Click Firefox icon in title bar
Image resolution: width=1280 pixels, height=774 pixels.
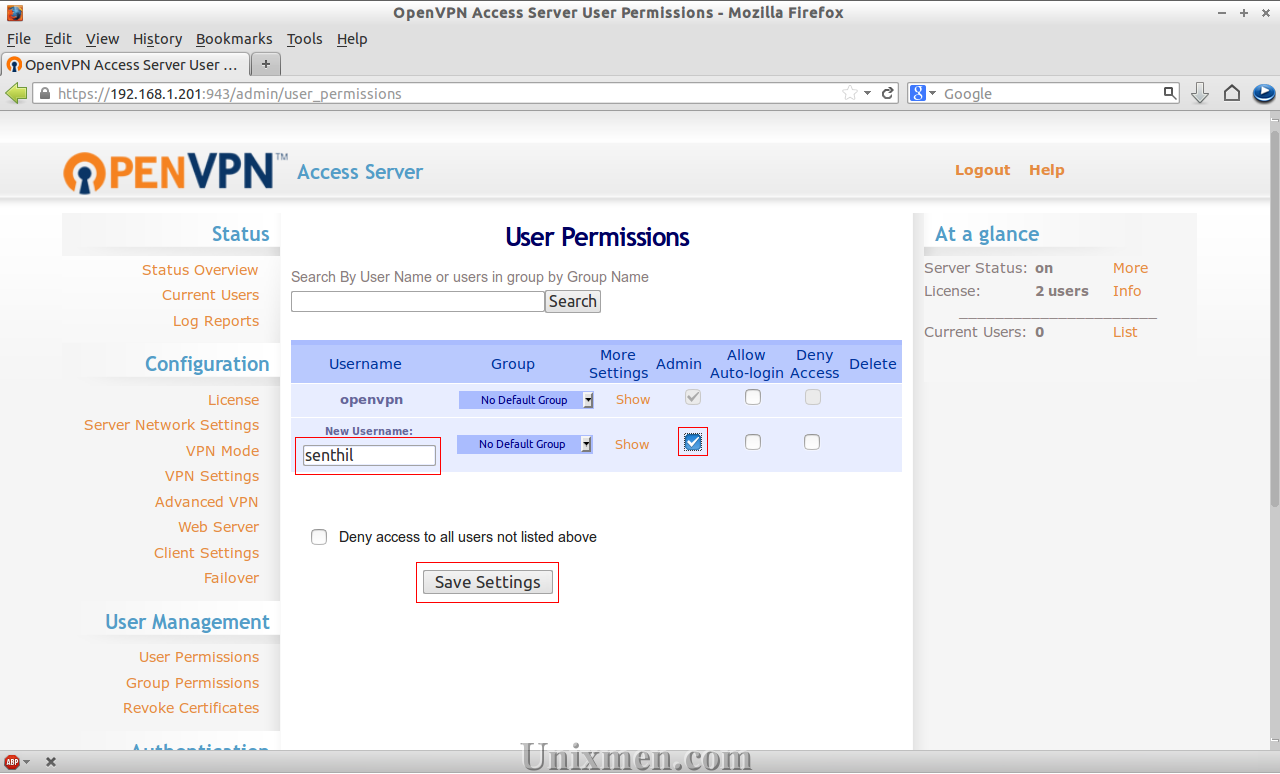pos(14,13)
